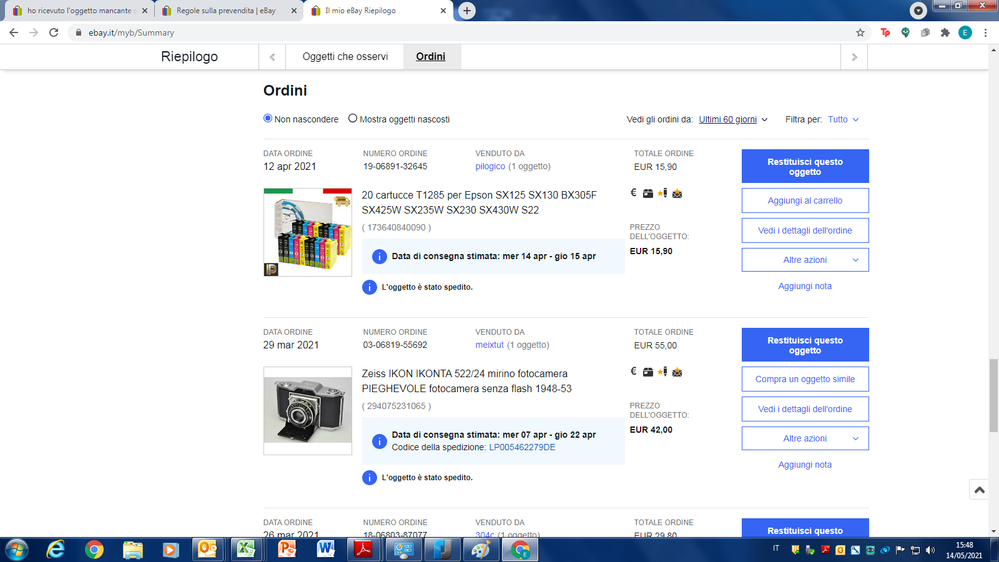Click the 'Riepilogo' heading tab
Viewport: 999px width, 562px height.
point(189,57)
